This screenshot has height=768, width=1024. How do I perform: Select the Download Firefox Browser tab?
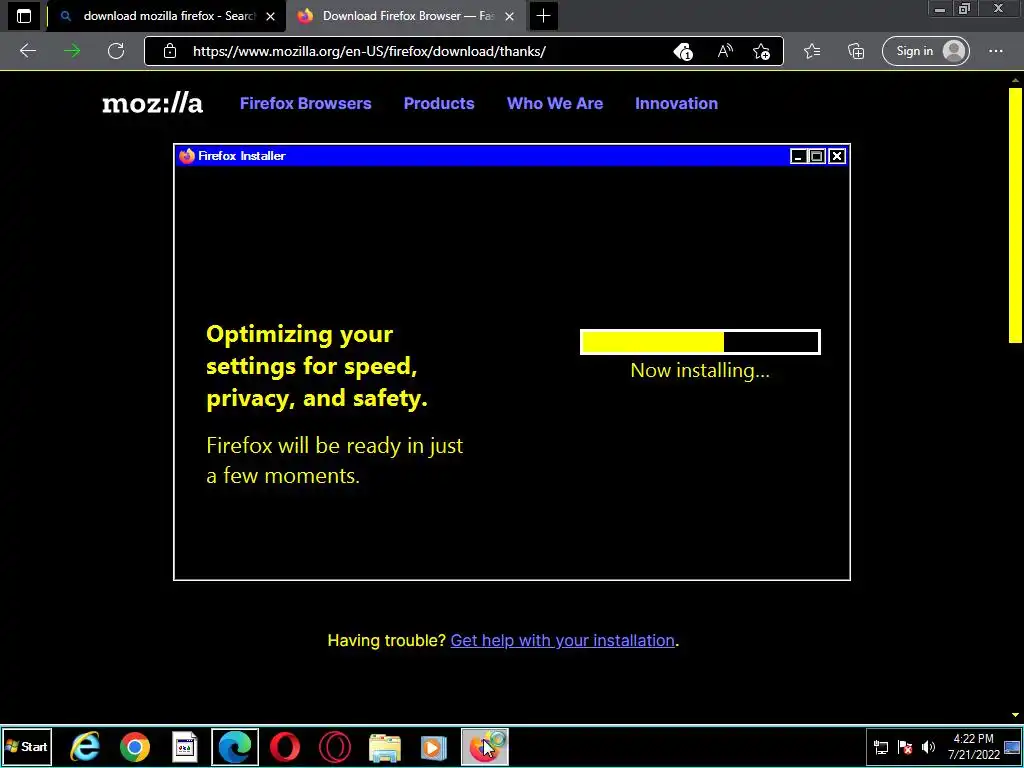click(x=405, y=16)
